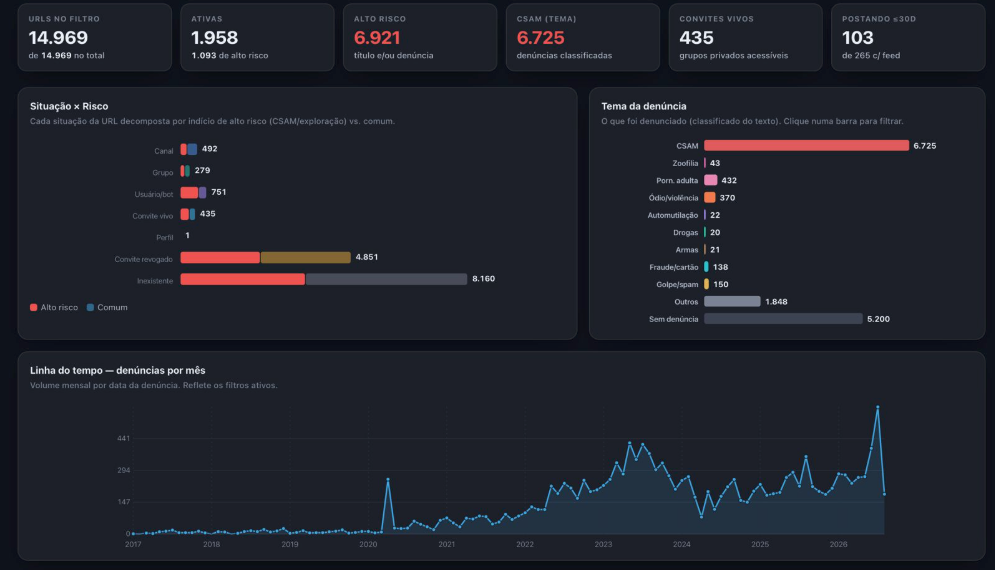Click the Outros gray bar
The width and height of the screenshot is (995, 570).
click(x=732, y=302)
